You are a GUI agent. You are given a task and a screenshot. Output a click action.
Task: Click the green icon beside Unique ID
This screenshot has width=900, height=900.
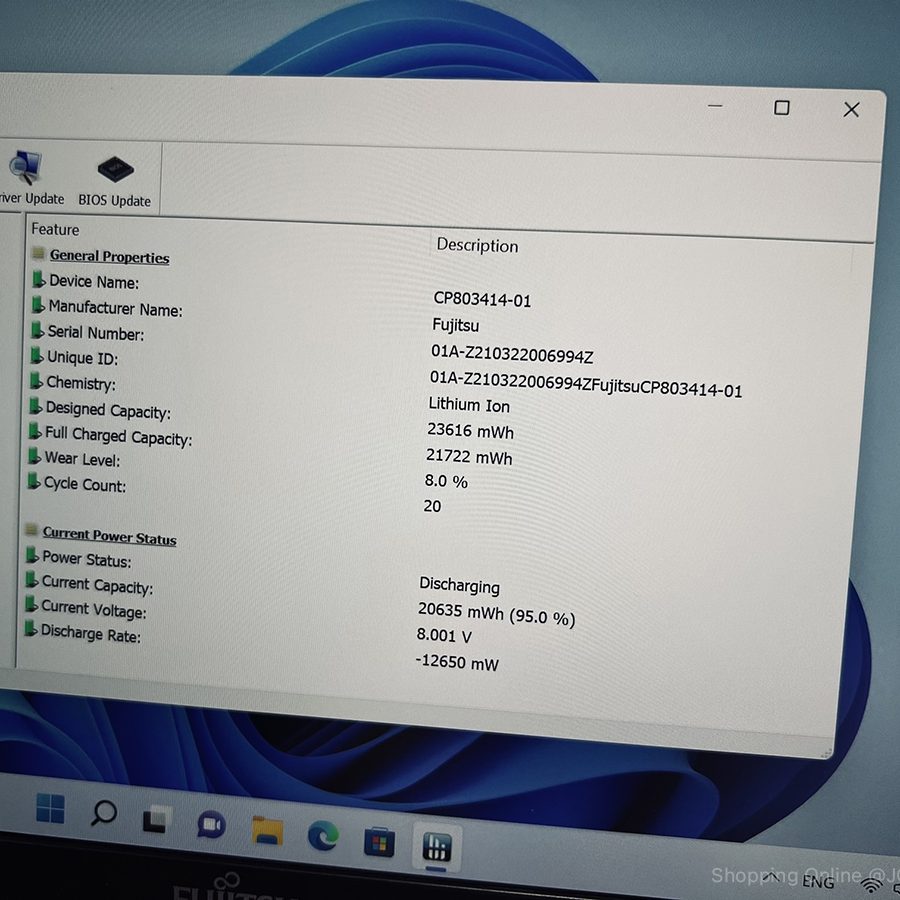37,355
